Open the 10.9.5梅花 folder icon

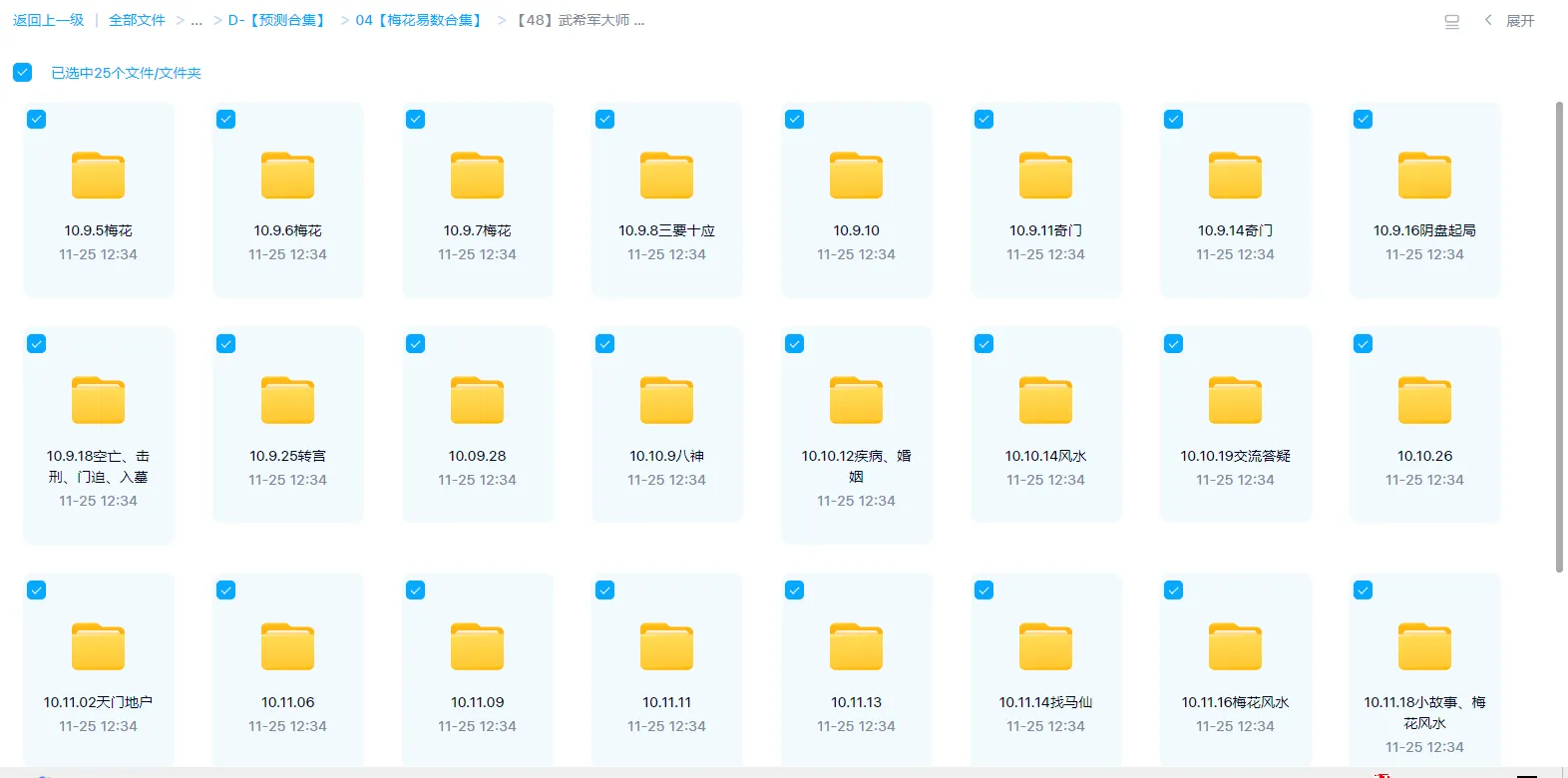tap(98, 177)
